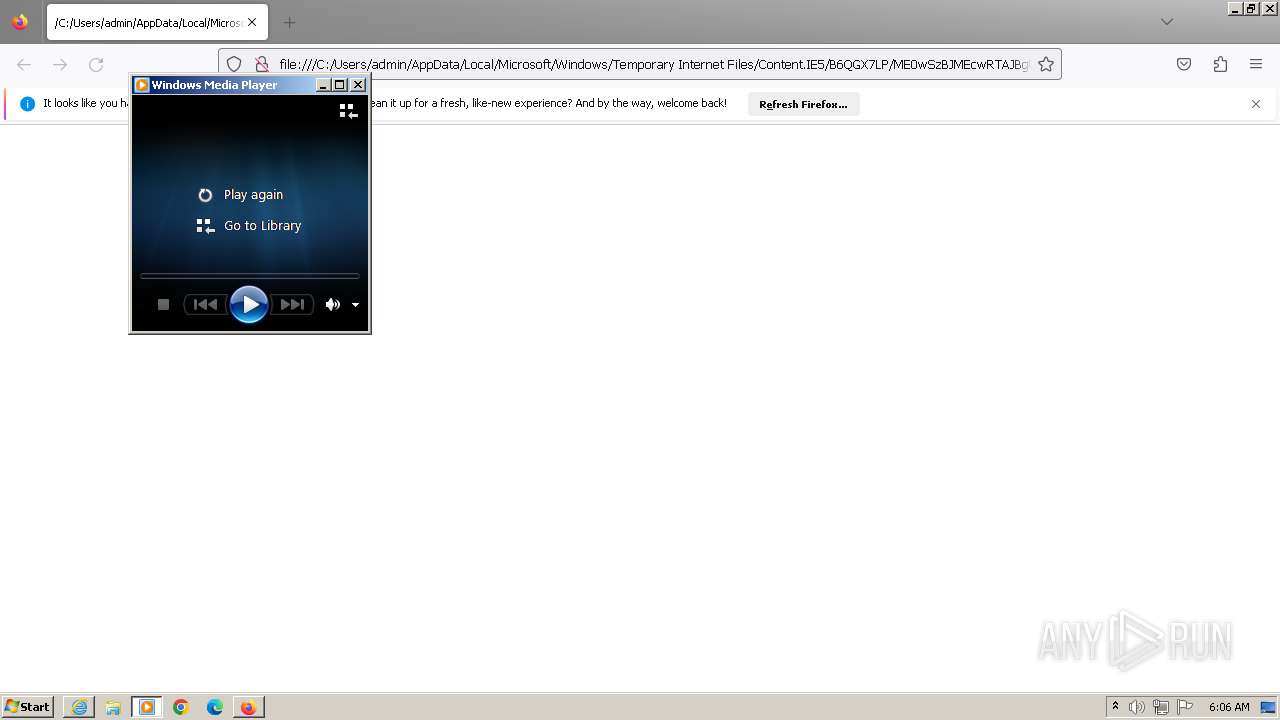Open the Firefox extensions menu
The width and height of the screenshot is (1280, 720).
pos(1220,64)
